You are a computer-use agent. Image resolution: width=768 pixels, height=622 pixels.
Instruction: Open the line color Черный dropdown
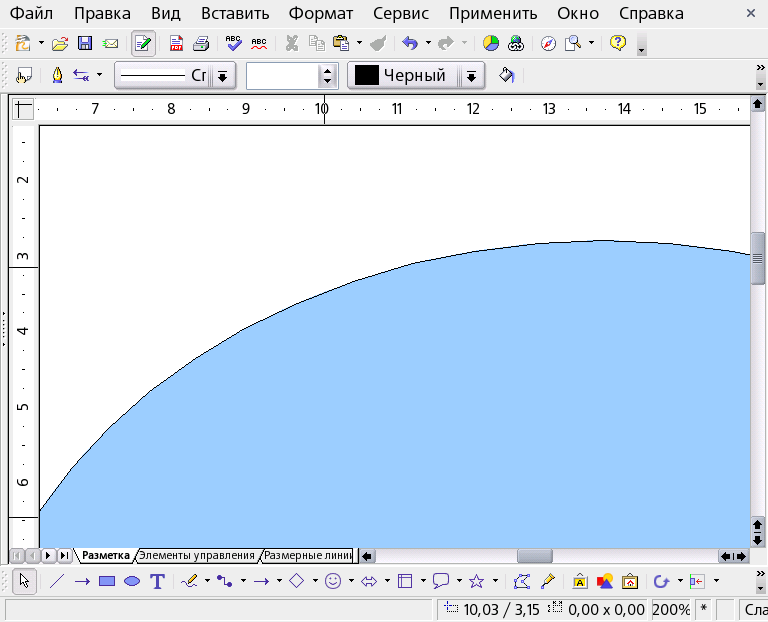[x=471, y=76]
